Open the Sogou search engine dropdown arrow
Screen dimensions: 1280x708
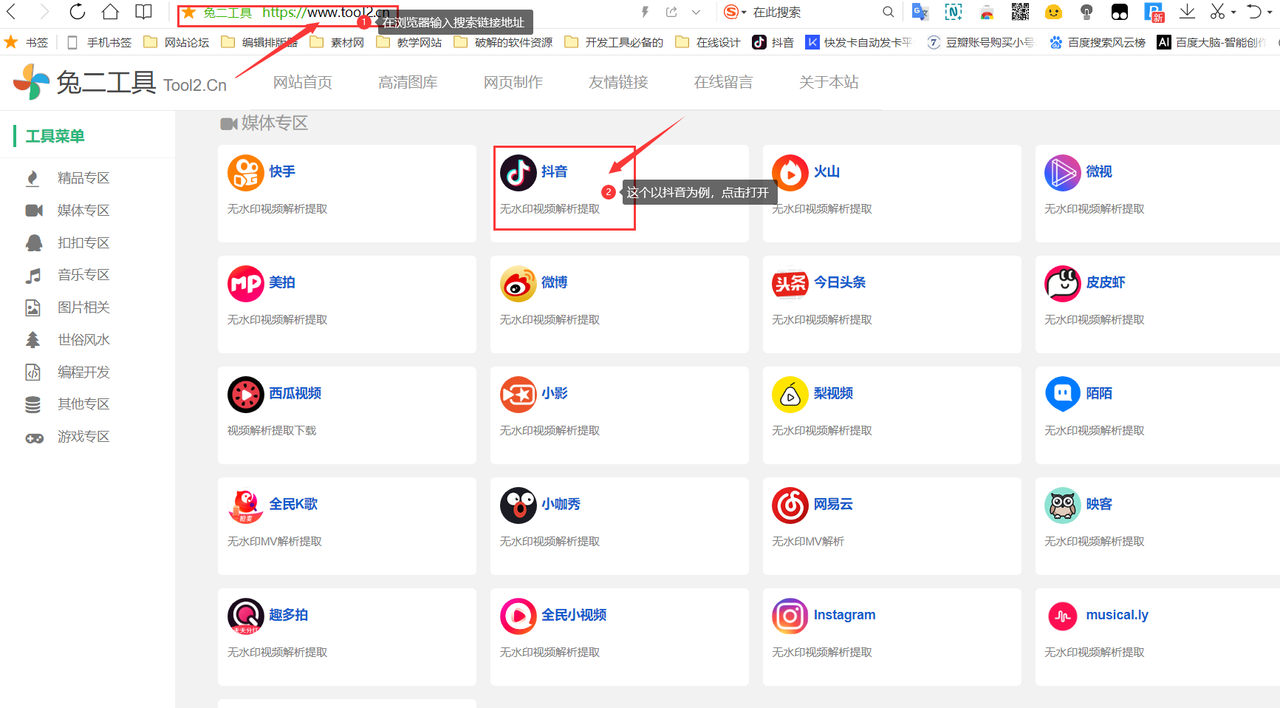745,12
